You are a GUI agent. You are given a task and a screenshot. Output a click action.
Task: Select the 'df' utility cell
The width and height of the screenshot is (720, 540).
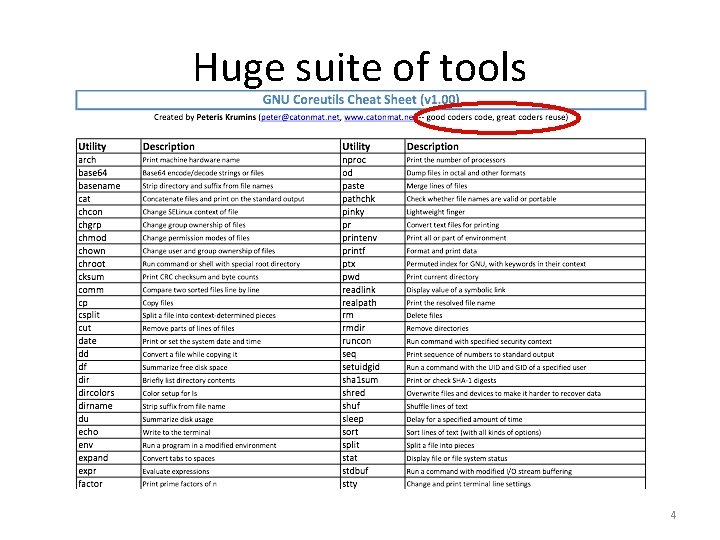[x=108, y=367]
